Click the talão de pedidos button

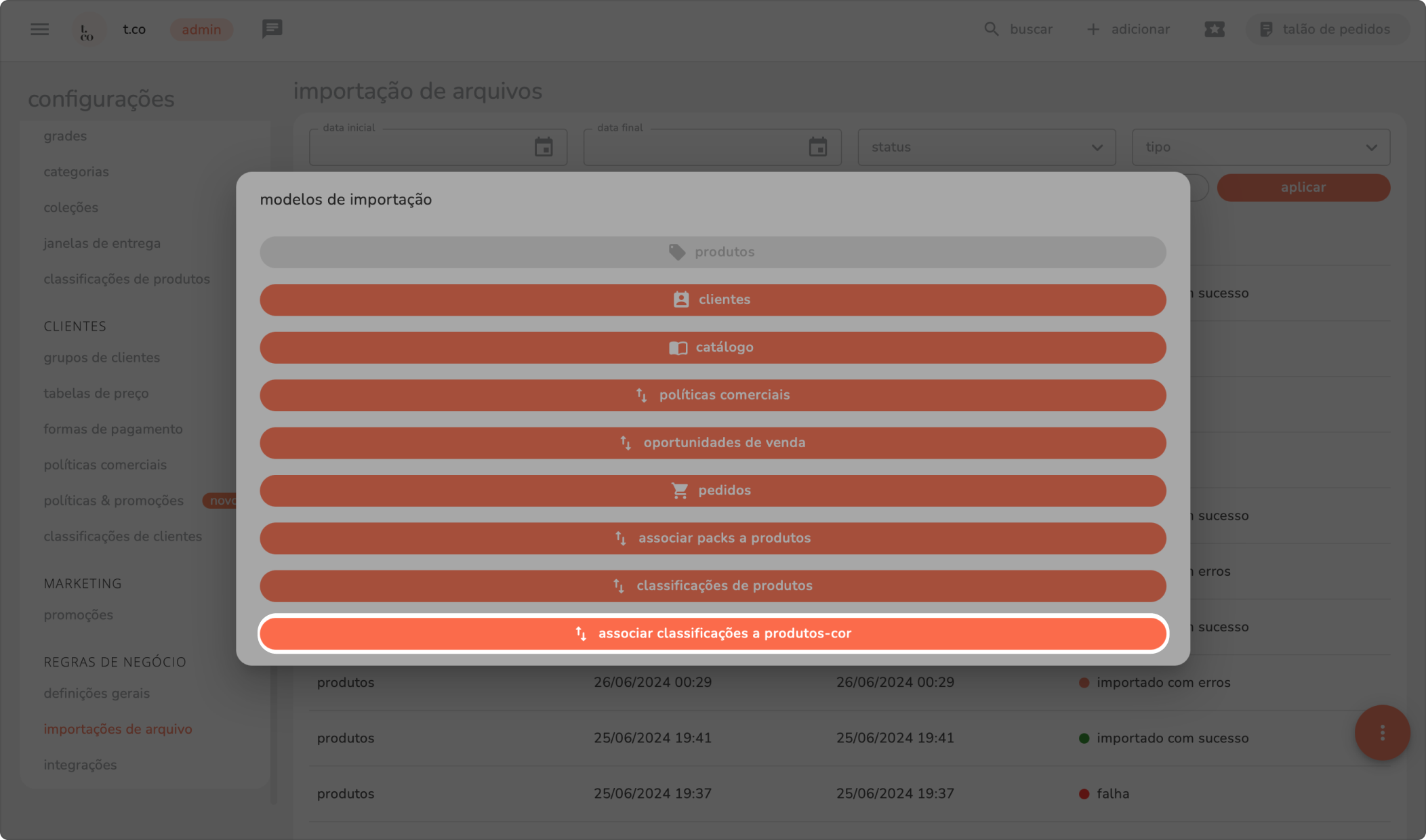click(x=1326, y=29)
